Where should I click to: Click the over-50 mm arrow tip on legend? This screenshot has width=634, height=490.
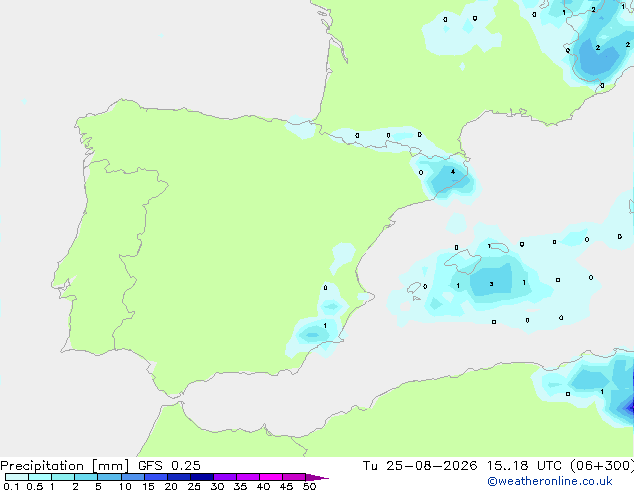click(317, 477)
